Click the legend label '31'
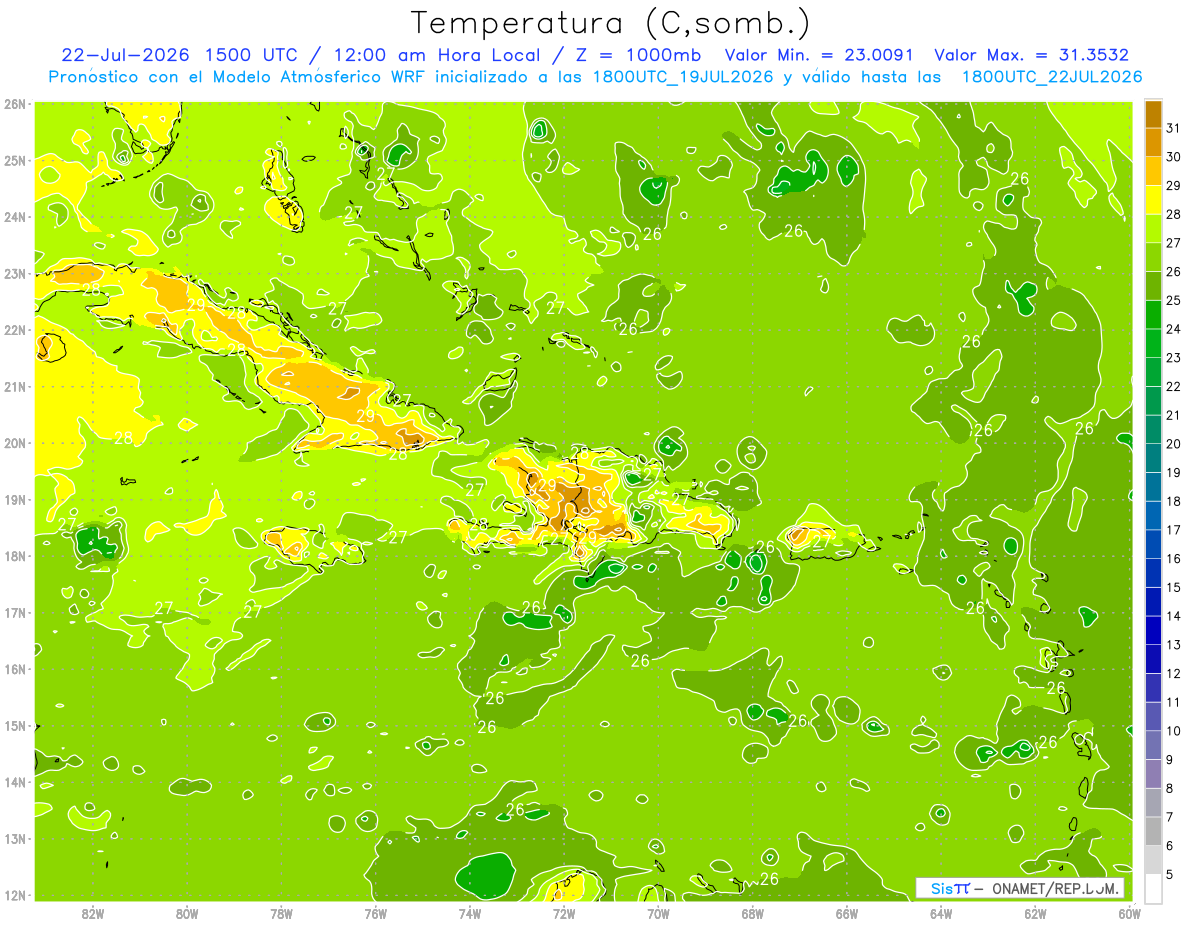This screenshot has height=927, width=1200. (1173, 127)
